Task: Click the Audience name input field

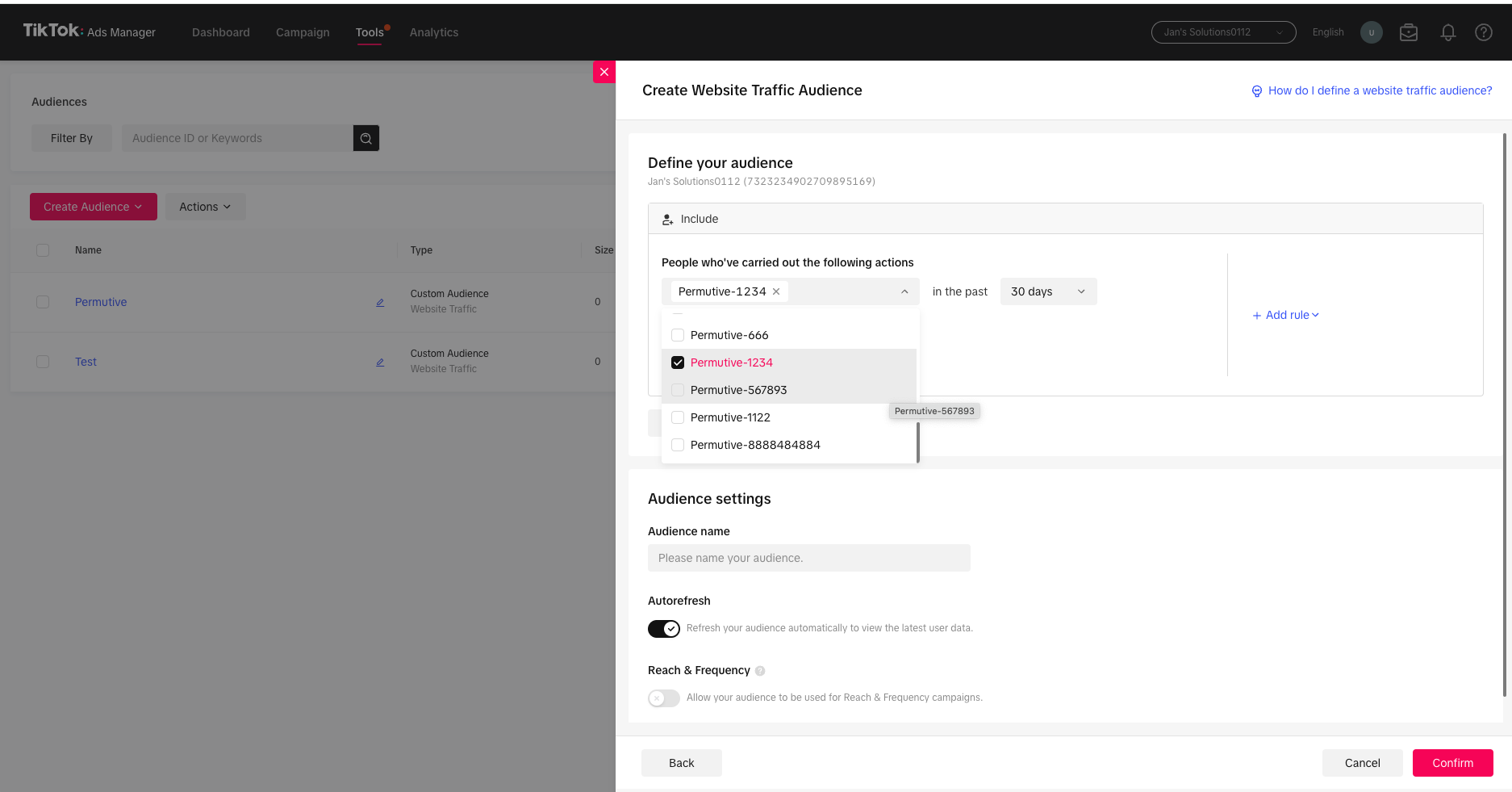Action: pyautogui.click(x=808, y=558)
